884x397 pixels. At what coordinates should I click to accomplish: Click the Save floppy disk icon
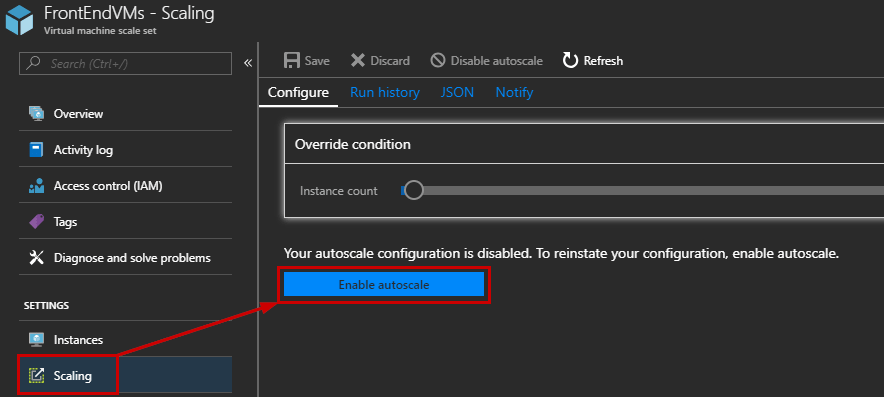[x=291, y=60]
